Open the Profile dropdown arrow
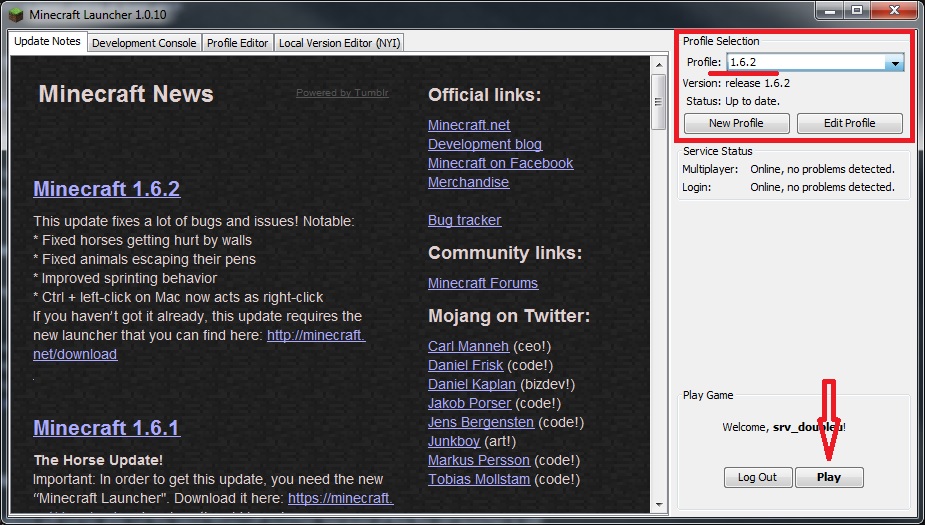The image size is (925, 525). (x=895, y=62)
